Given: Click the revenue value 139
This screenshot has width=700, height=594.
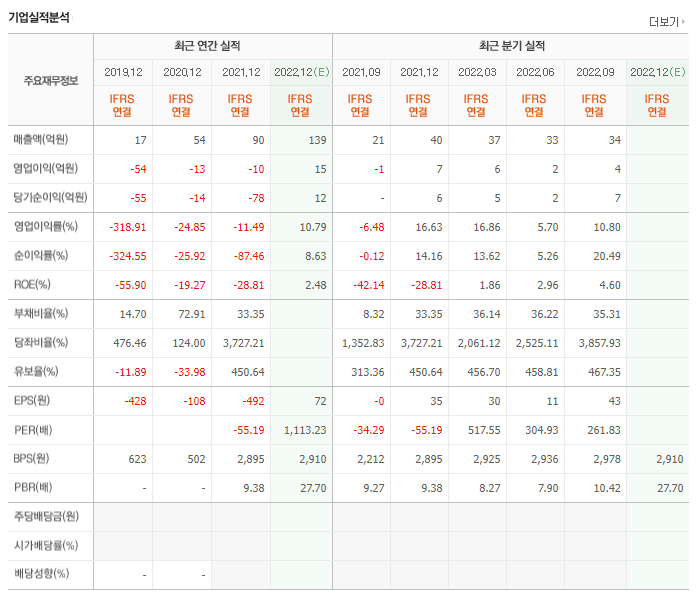Looking at the screenshot, I should pyautogui.click(x=317, y=140).
